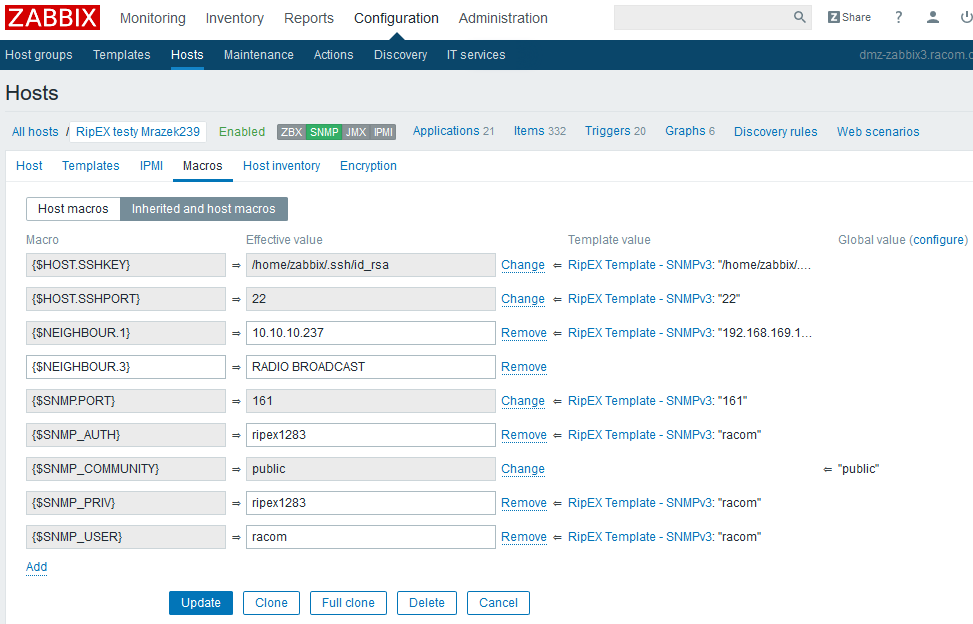
Task: Select Inherited and host macros toggle
Action: (204, 209)
